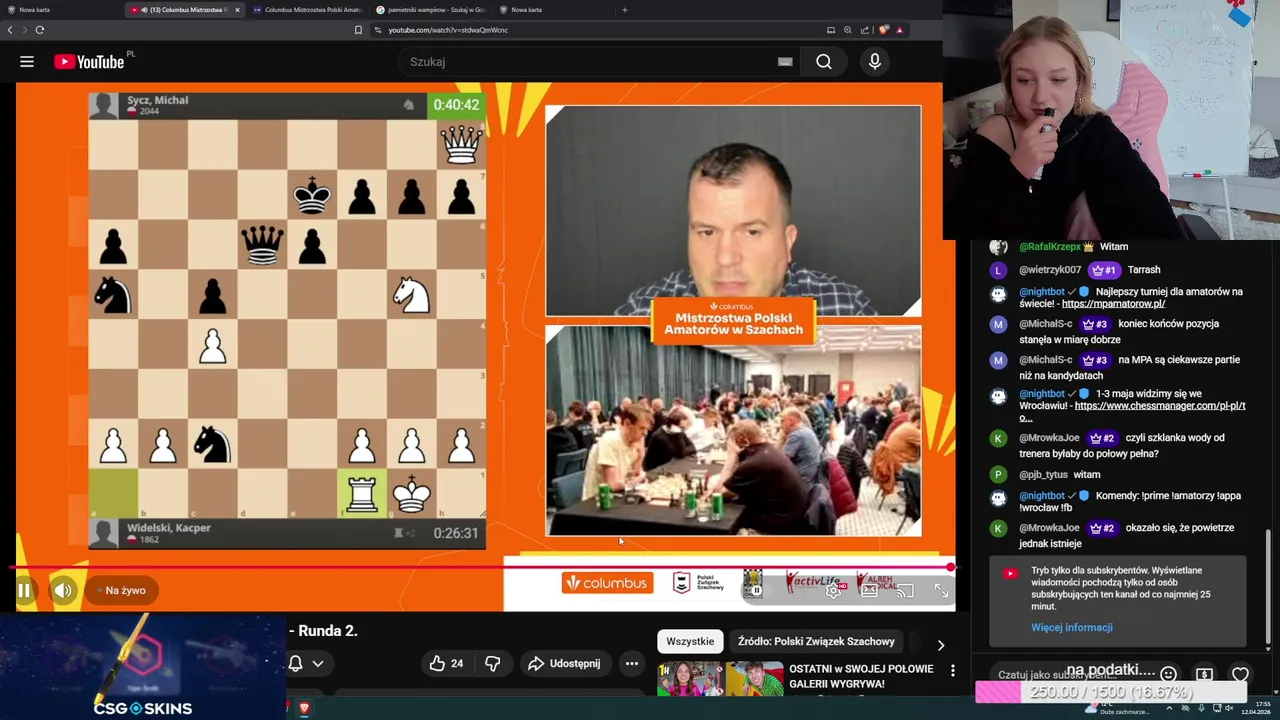Dislike the video
1280x720 pixels.
click(x=492, y=663)
